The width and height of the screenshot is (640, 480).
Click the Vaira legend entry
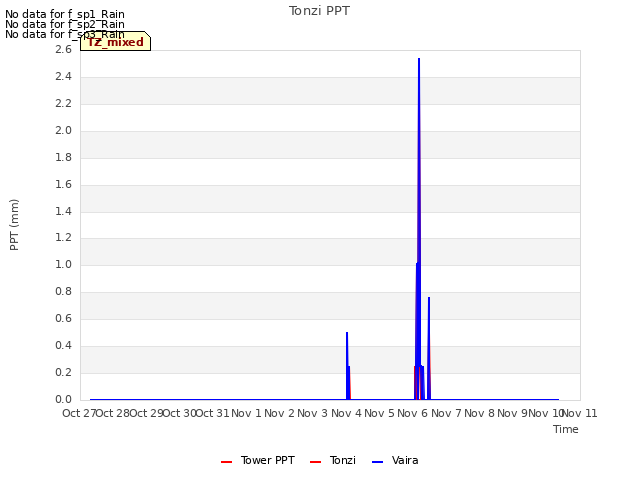click(395, 460)
